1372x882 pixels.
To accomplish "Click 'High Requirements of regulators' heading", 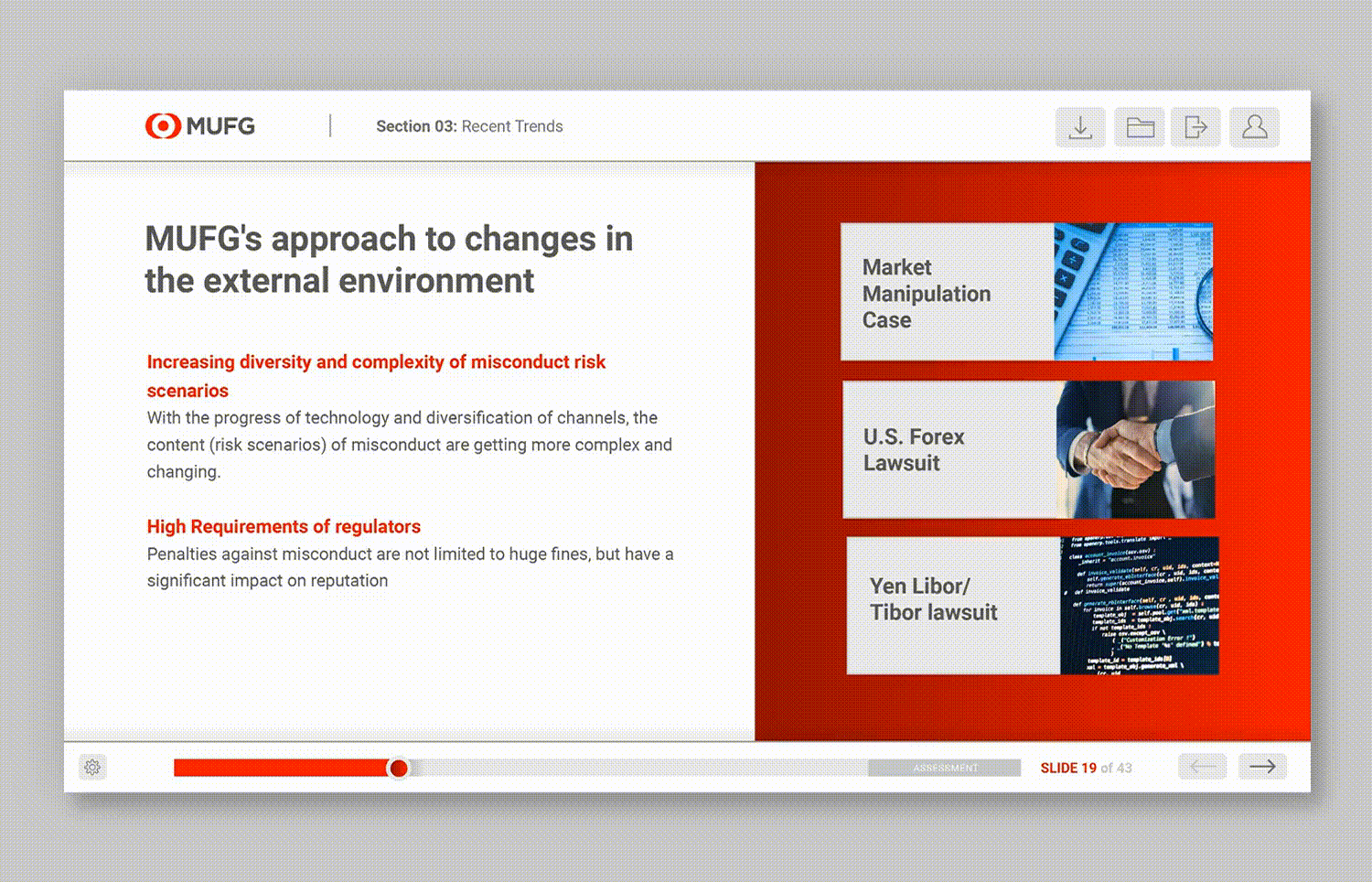I will coord(284,526).
